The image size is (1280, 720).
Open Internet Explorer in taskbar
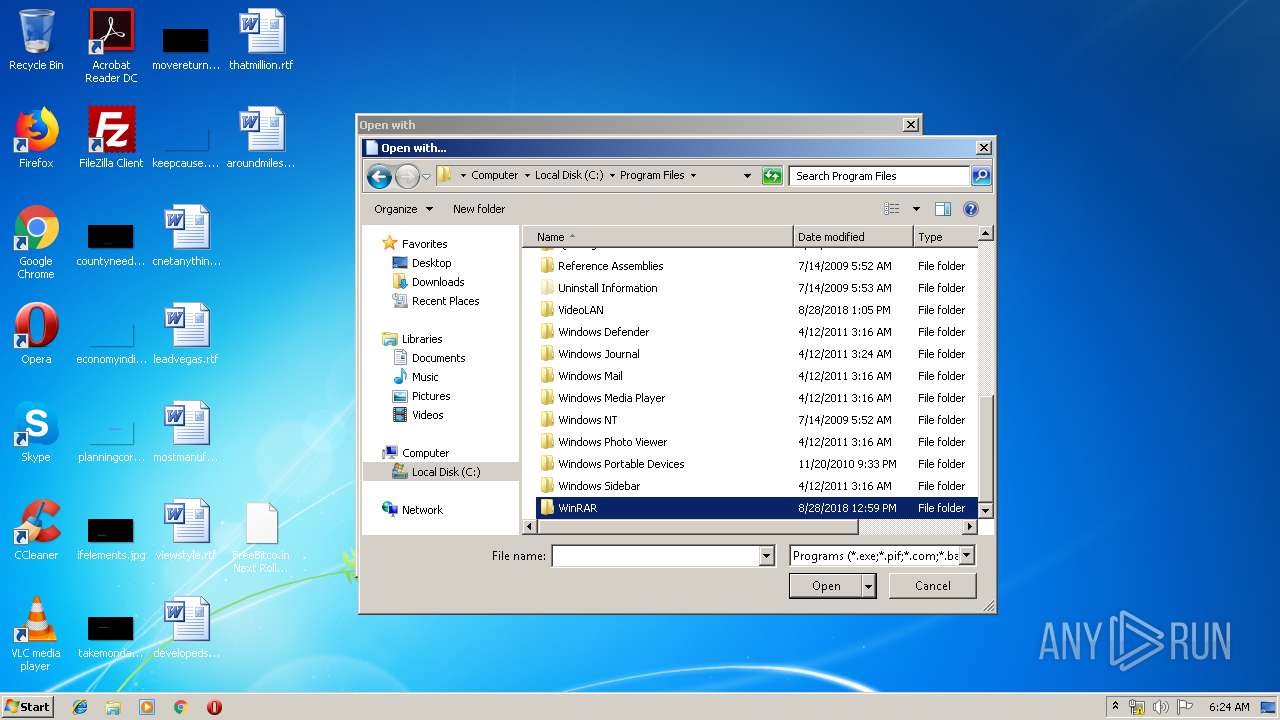point(80,707)
